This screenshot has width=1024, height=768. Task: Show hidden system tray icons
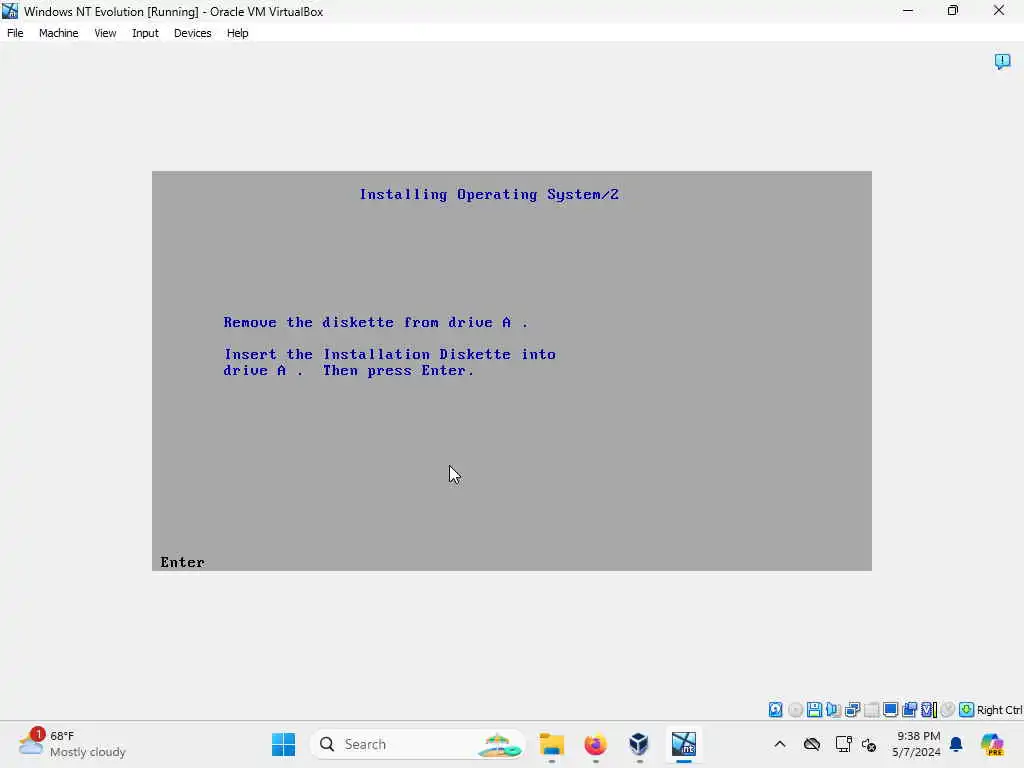(x=780, y=744)
